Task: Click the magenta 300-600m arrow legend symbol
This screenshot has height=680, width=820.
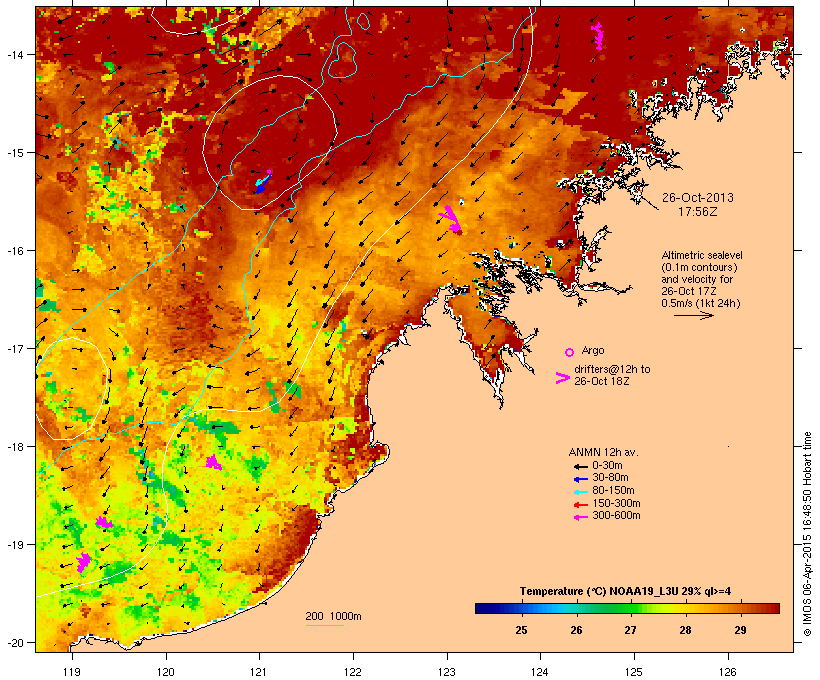Action: click(580, 517)
